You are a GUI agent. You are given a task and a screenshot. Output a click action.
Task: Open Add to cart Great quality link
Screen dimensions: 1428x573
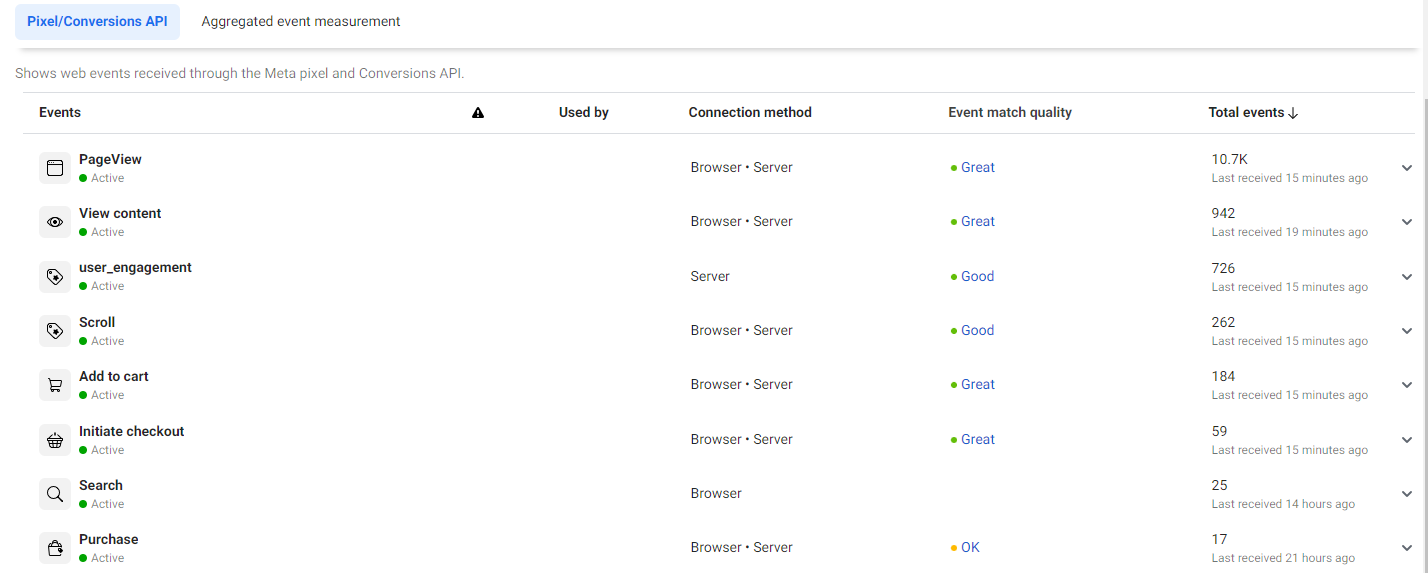click(978, 384)
